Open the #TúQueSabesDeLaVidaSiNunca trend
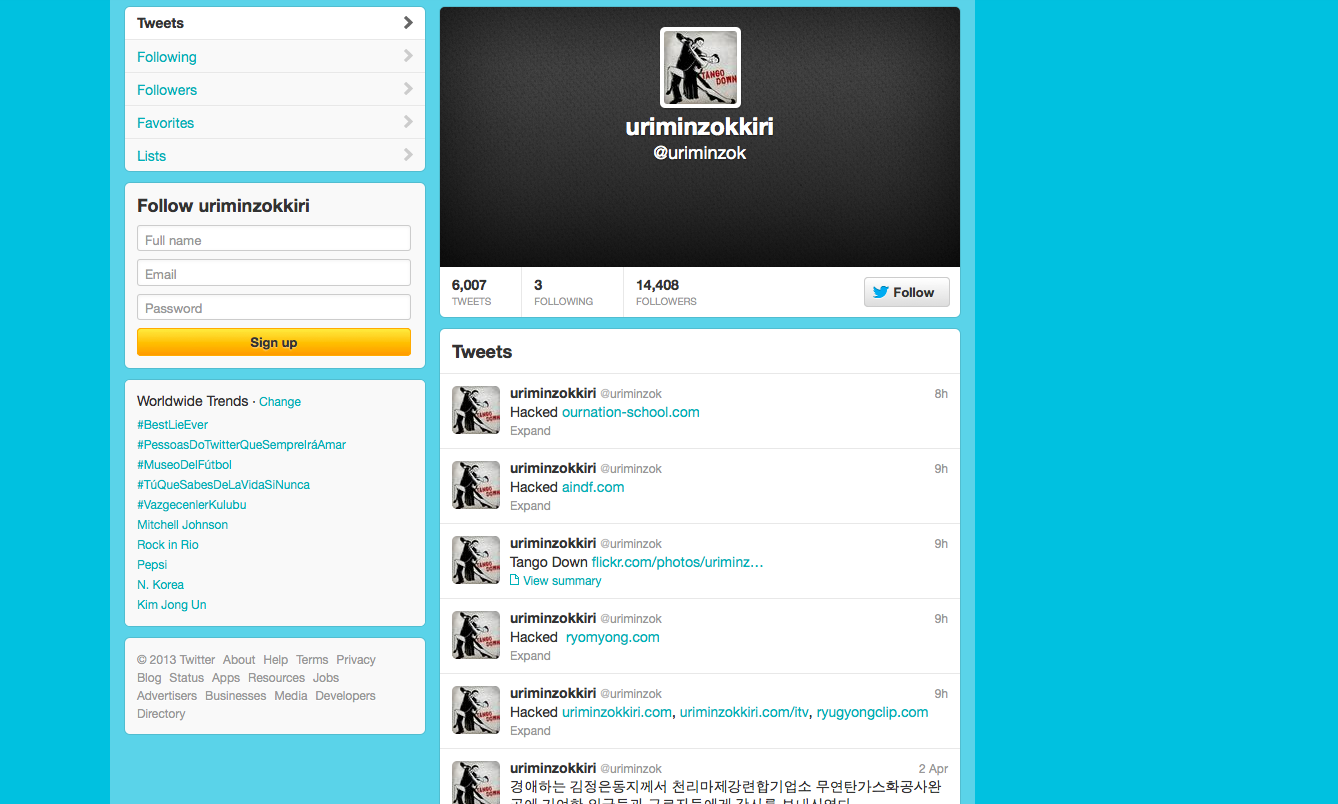The width and height of the screenshot is (1338, 804). [x=223, y=485]
